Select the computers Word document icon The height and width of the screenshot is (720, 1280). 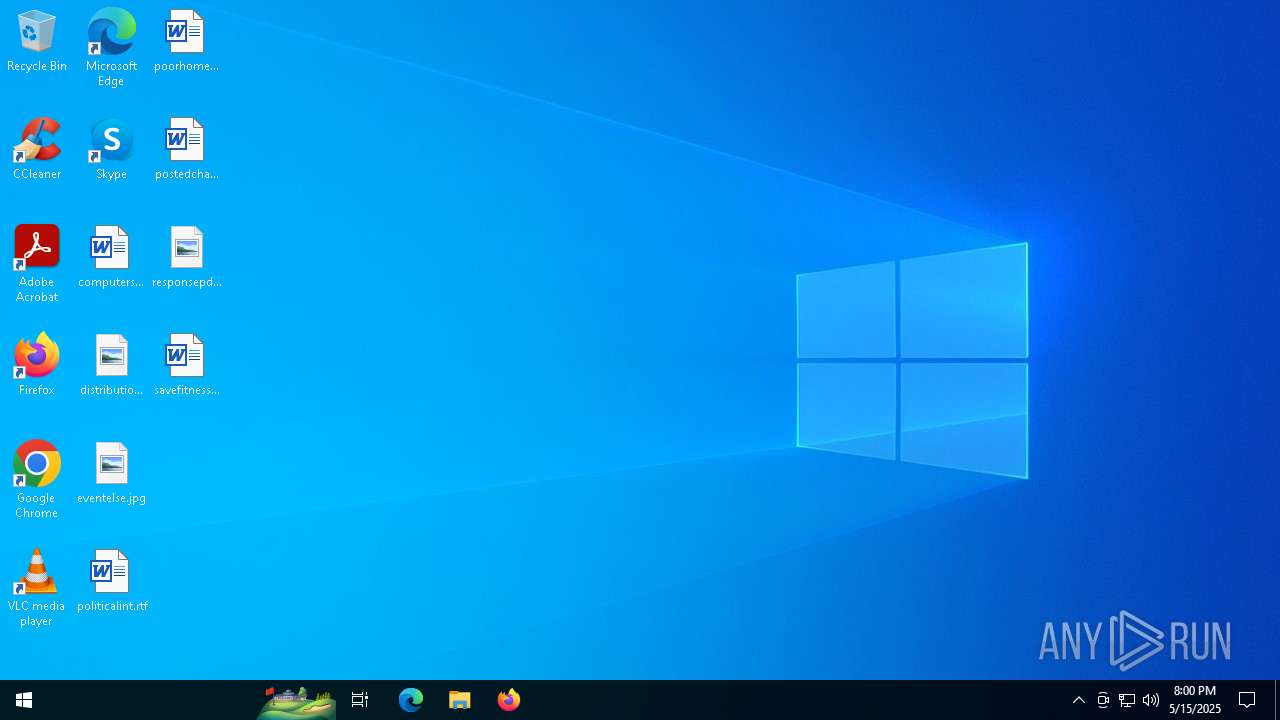111,258
